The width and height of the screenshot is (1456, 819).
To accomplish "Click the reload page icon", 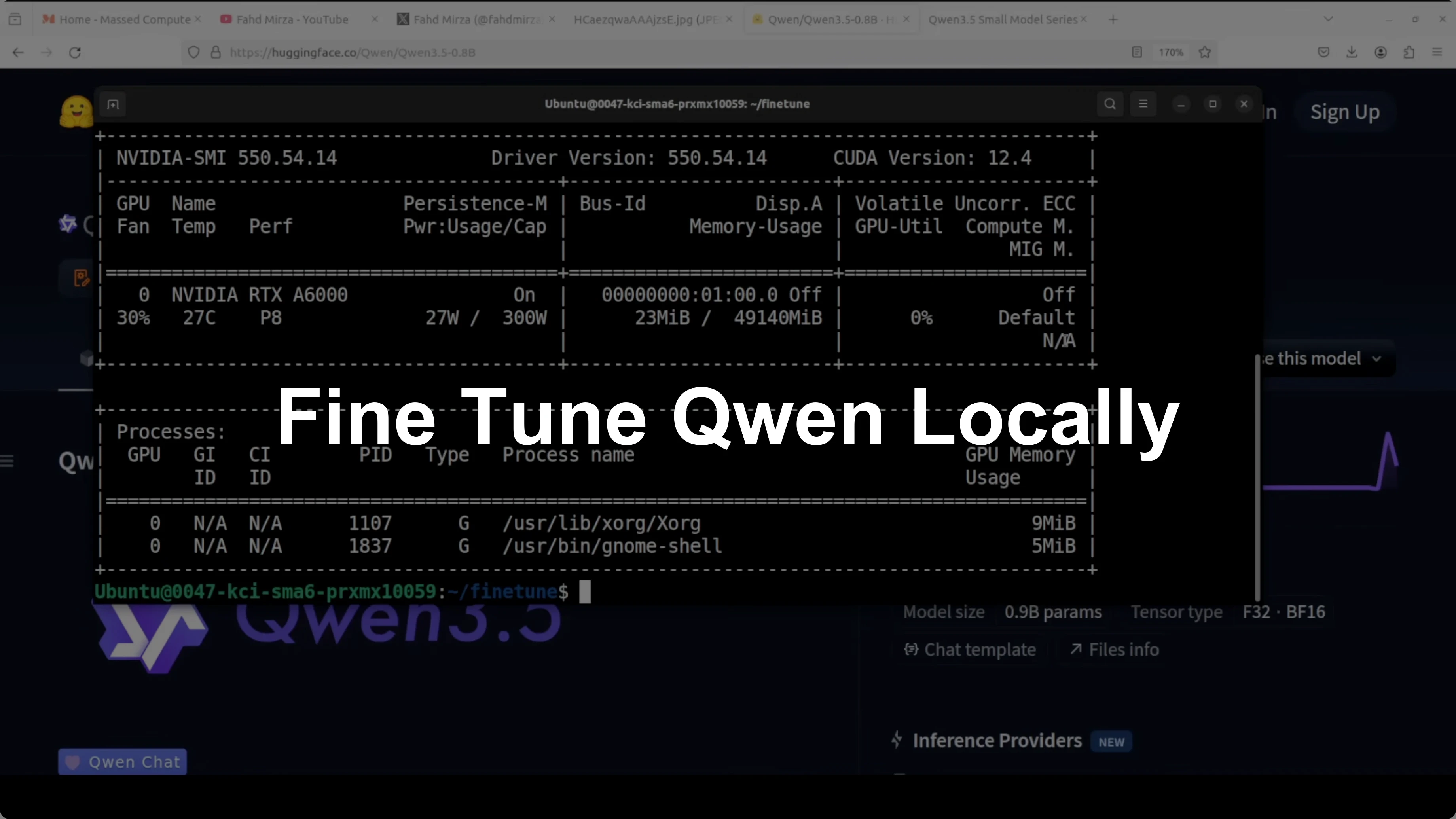I will [75, 52].
